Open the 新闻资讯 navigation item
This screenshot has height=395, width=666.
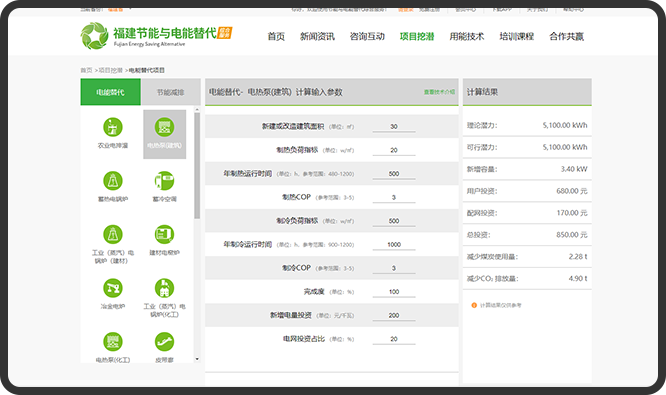(x=317, y=37)
